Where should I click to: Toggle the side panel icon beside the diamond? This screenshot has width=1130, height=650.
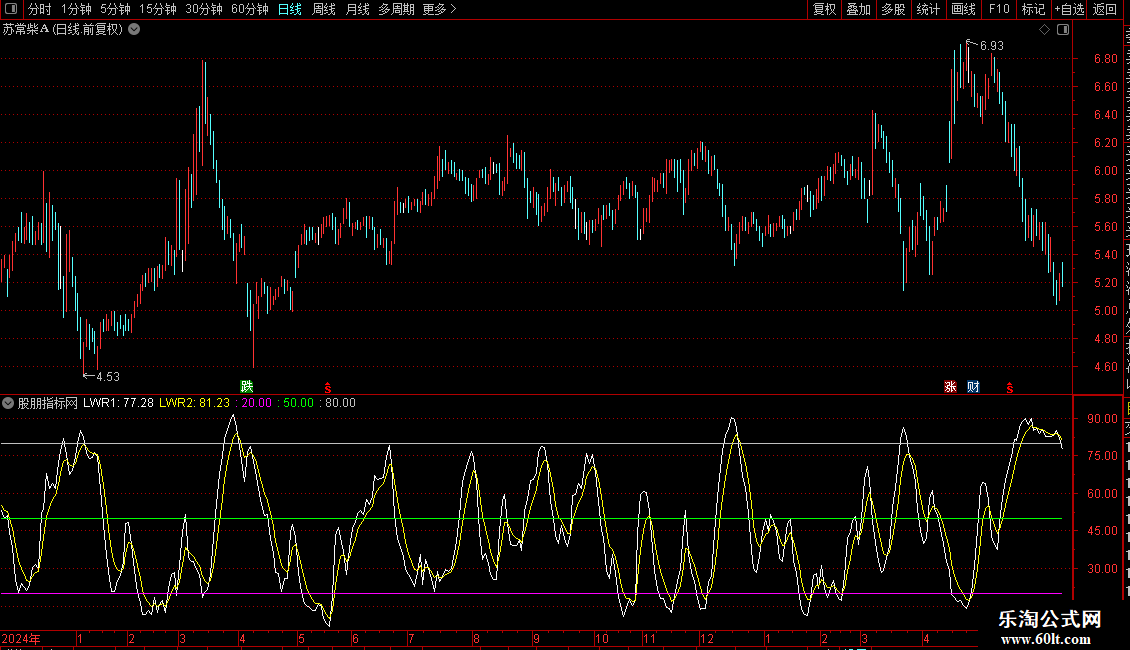point(1063,30)
